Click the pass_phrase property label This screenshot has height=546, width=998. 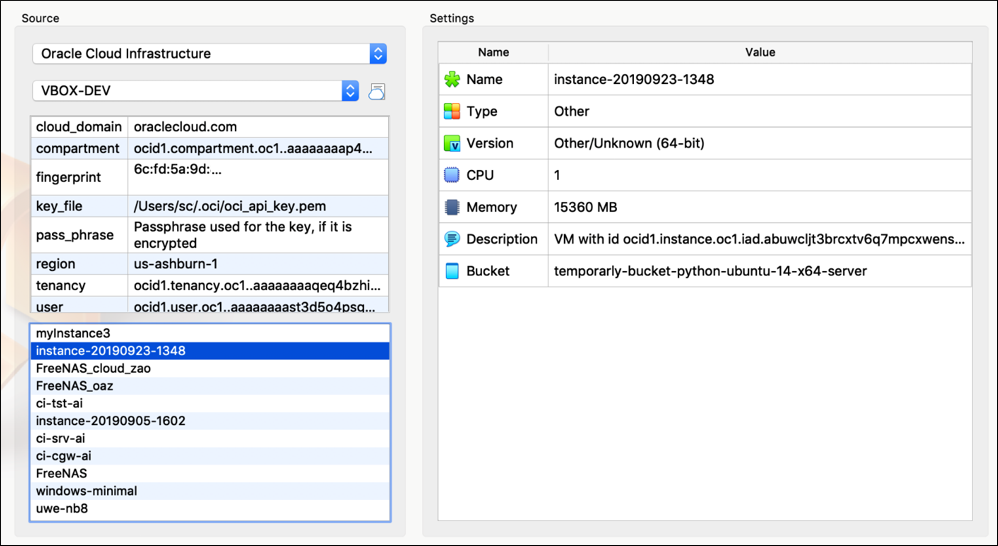click(x=79, y=235)
